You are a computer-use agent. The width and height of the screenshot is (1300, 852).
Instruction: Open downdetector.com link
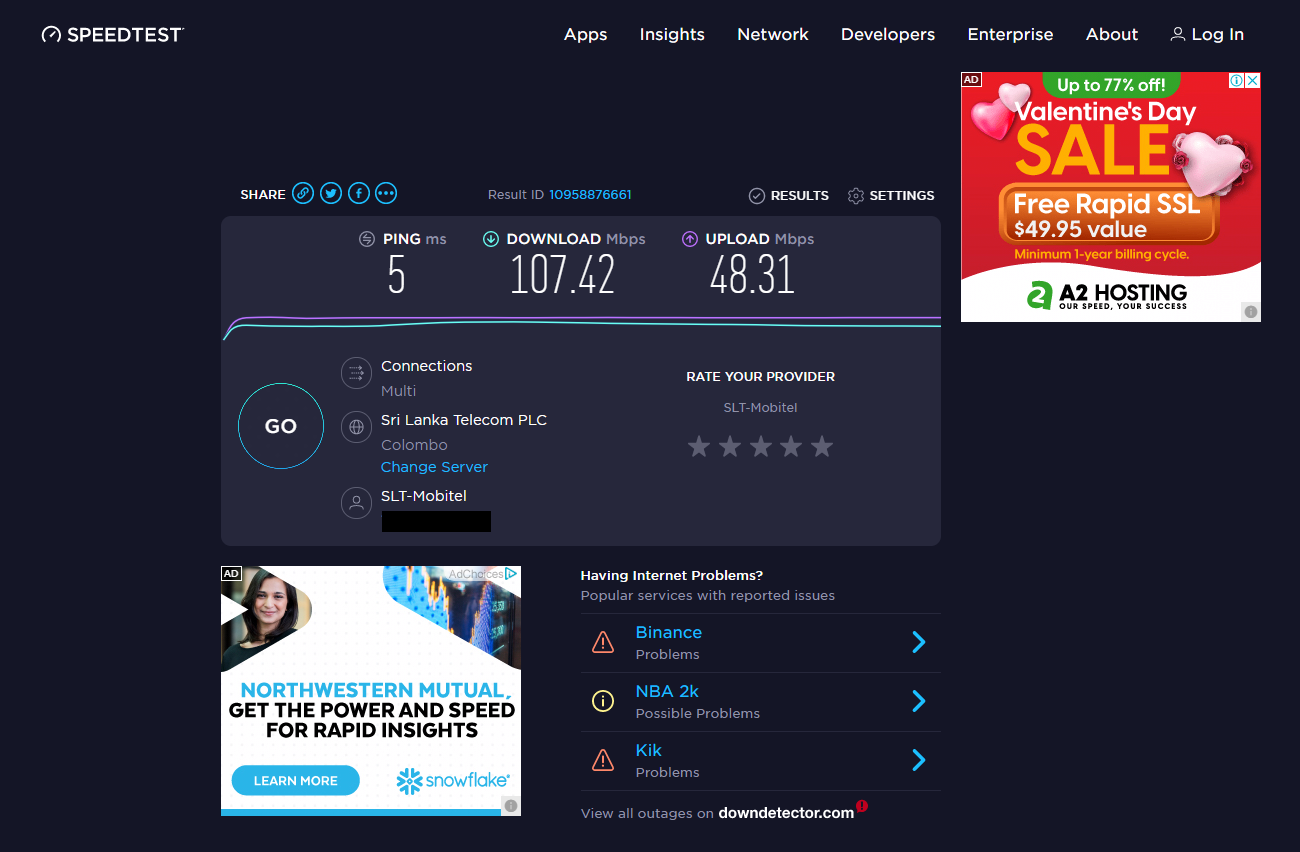pos(786,813)
